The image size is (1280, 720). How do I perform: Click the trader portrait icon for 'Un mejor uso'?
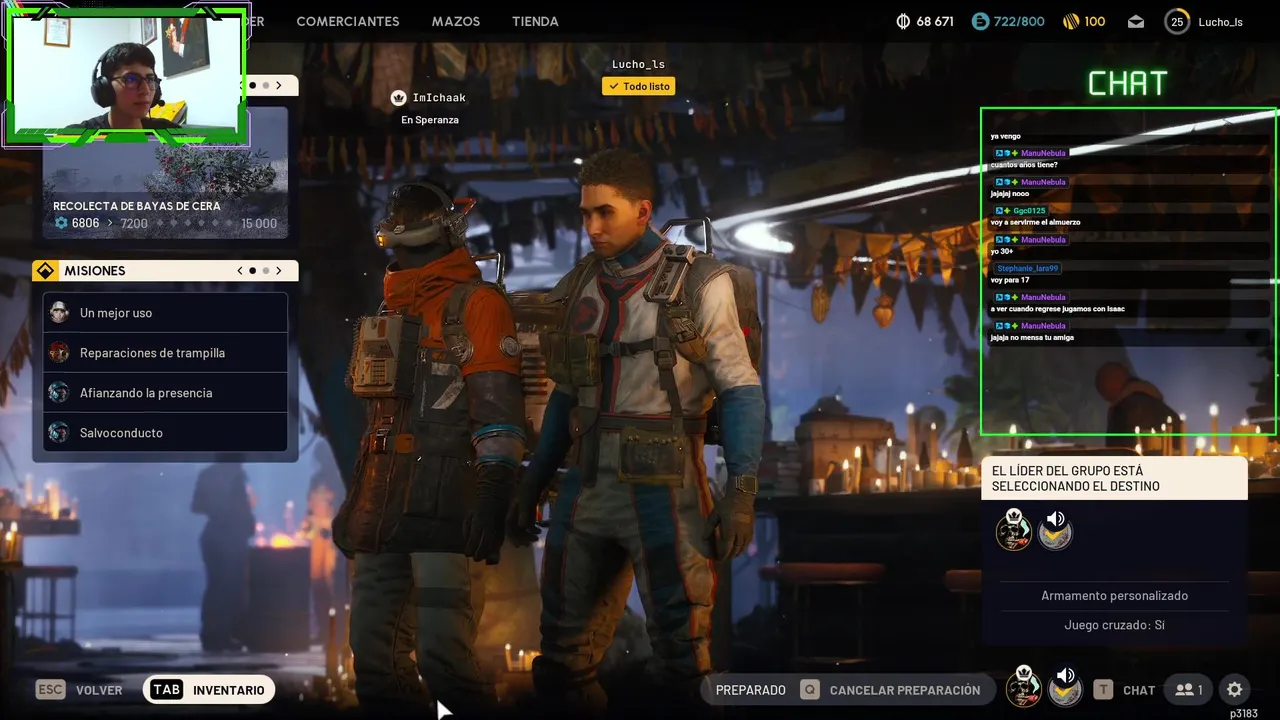pos(59,312)
